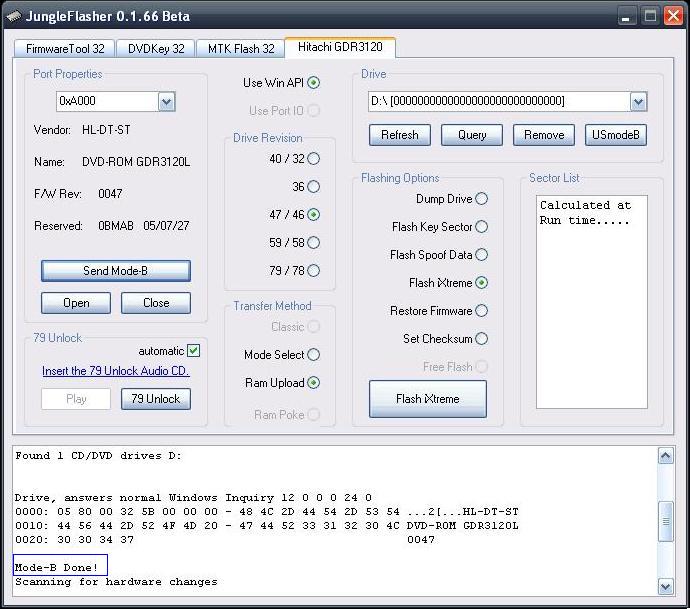The image size is (690, 609).
Task: Click the Scanning for hardware changes line
Action: (116, 582)
